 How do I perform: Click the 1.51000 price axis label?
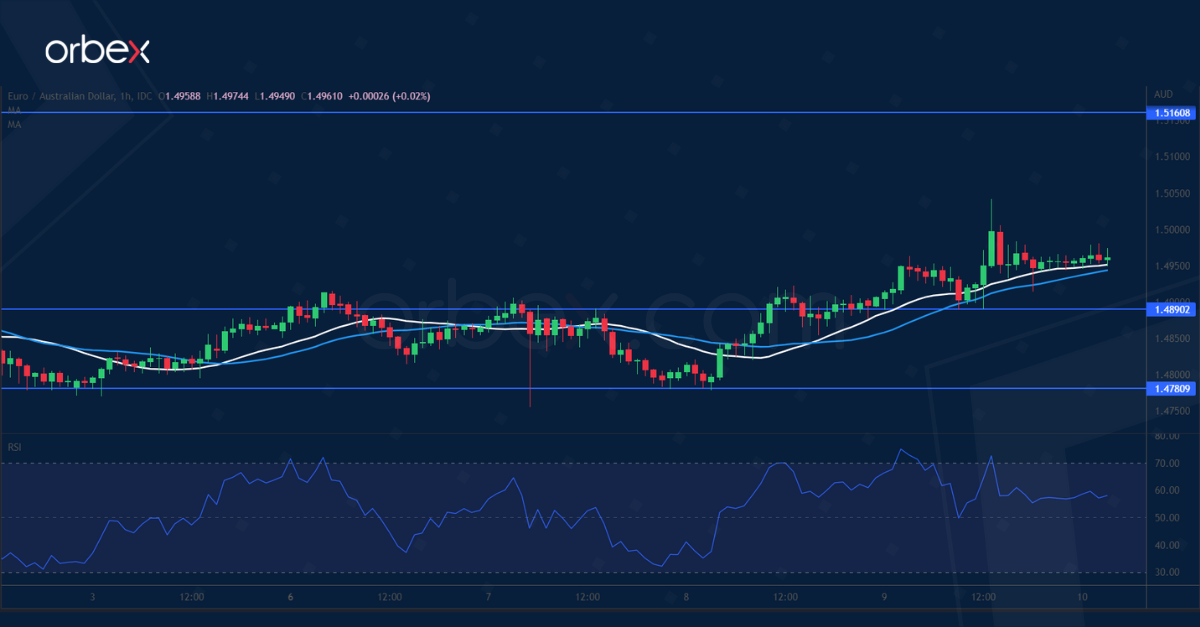pyautogui.click(x=1171, y=157)
